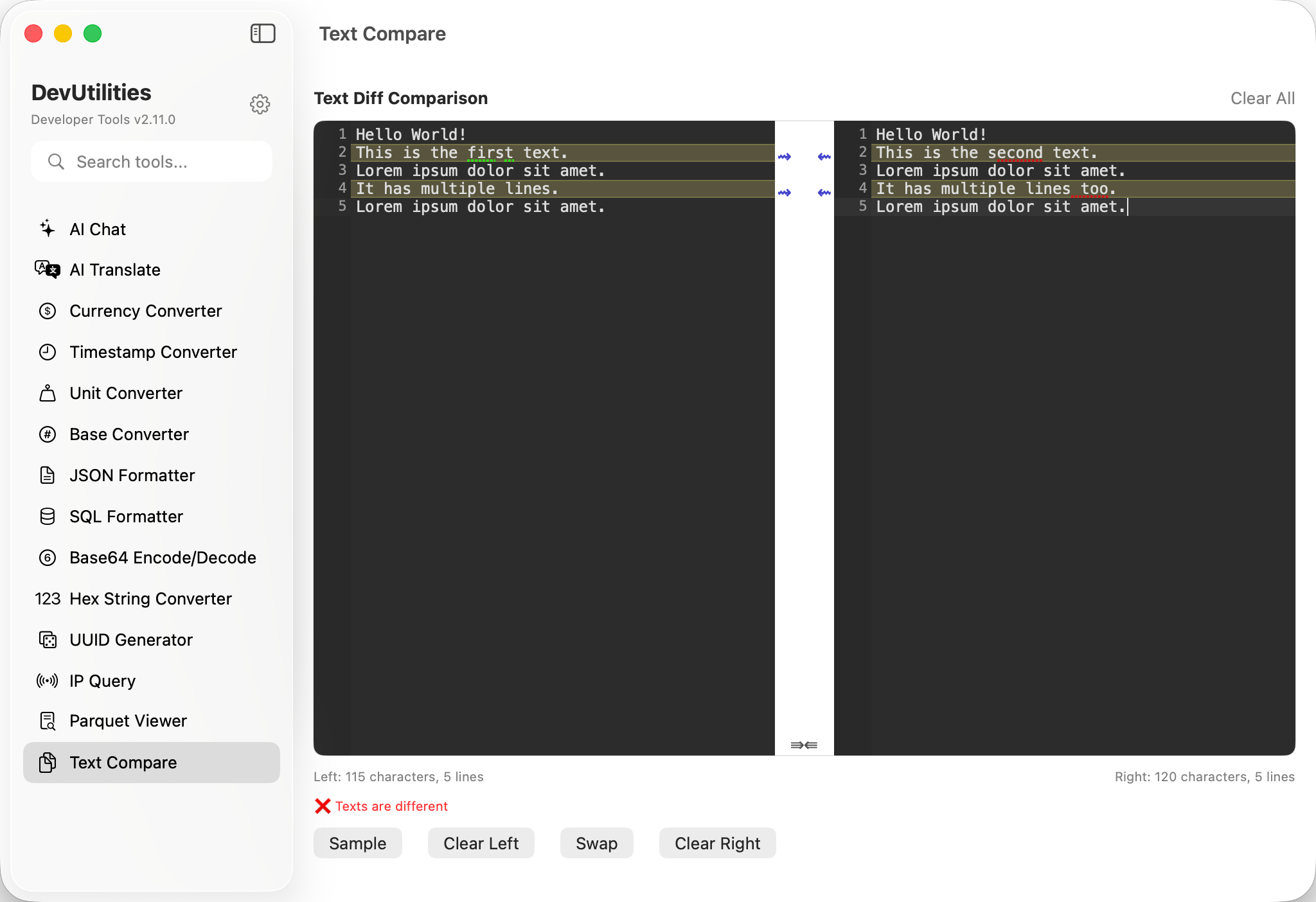Click the collapse arrows icon below the diff gutter
Viewport: 1316px width, 902px height.
[804, 745]
